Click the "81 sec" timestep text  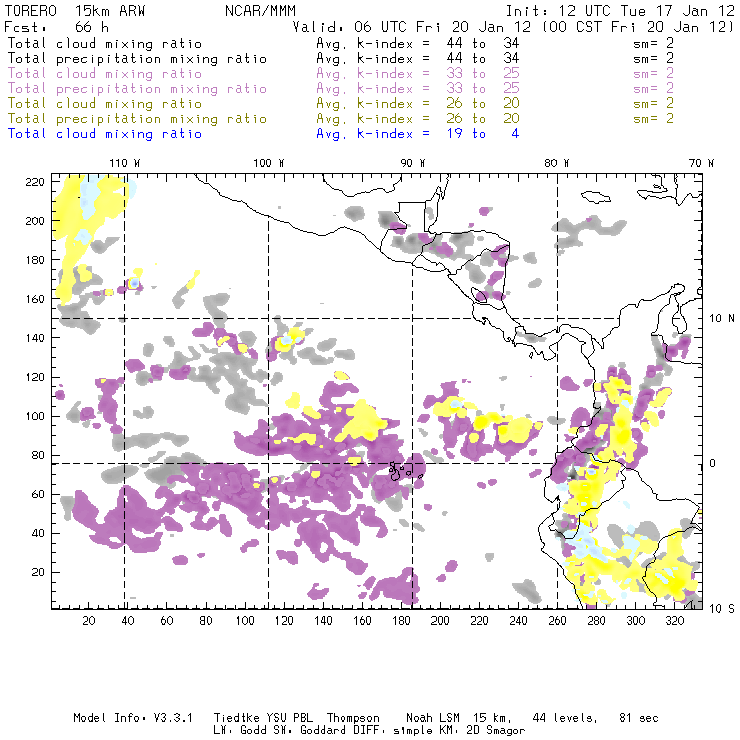pos(639,718)
